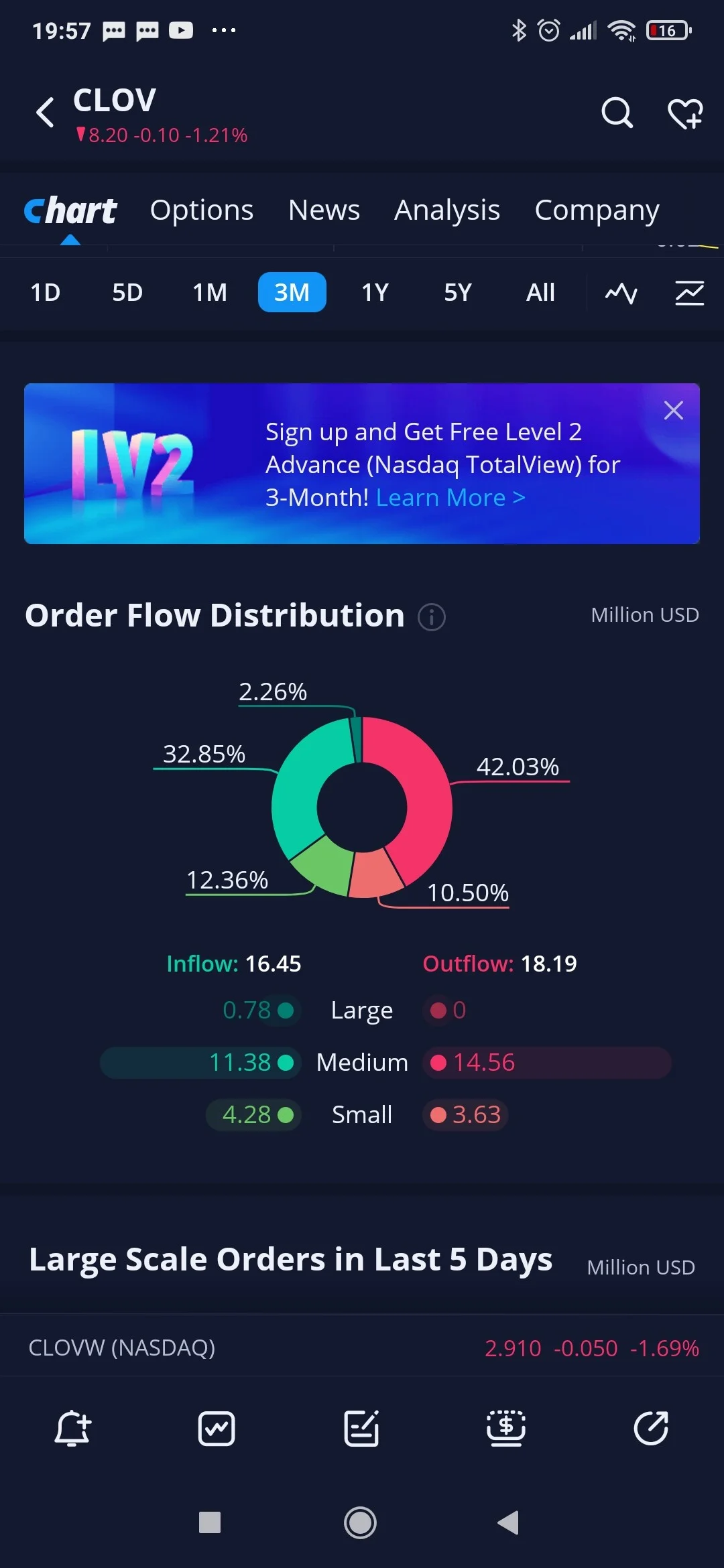Screen dimensions: 724x1568
Task: Switch to the Analysis tab
Action: pyautogui.click(x=447, y=210)
